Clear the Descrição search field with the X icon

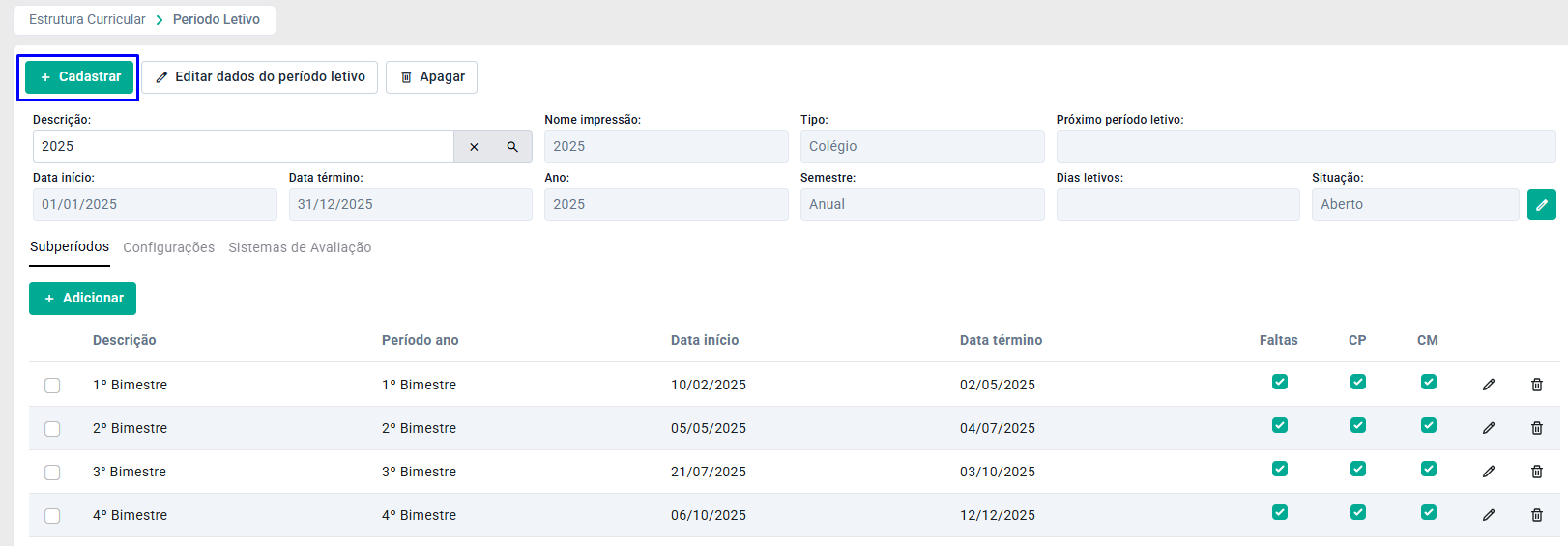(474, 147)
